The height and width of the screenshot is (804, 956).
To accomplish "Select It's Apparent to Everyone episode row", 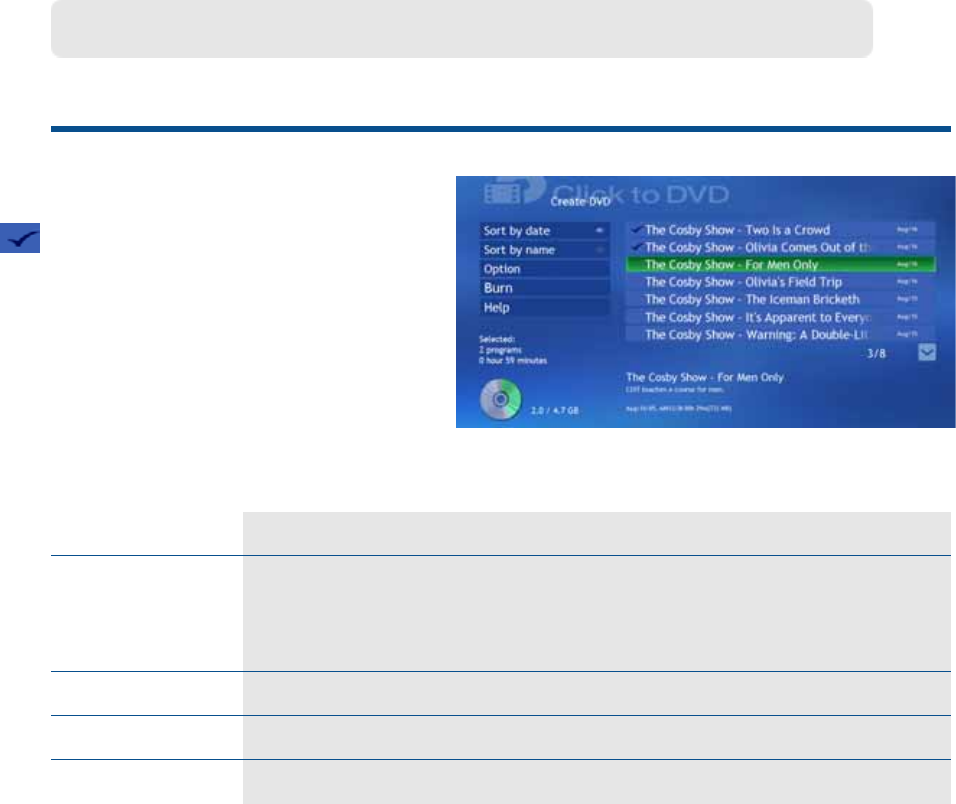I will pyautogui.click(x=780, y=317).
